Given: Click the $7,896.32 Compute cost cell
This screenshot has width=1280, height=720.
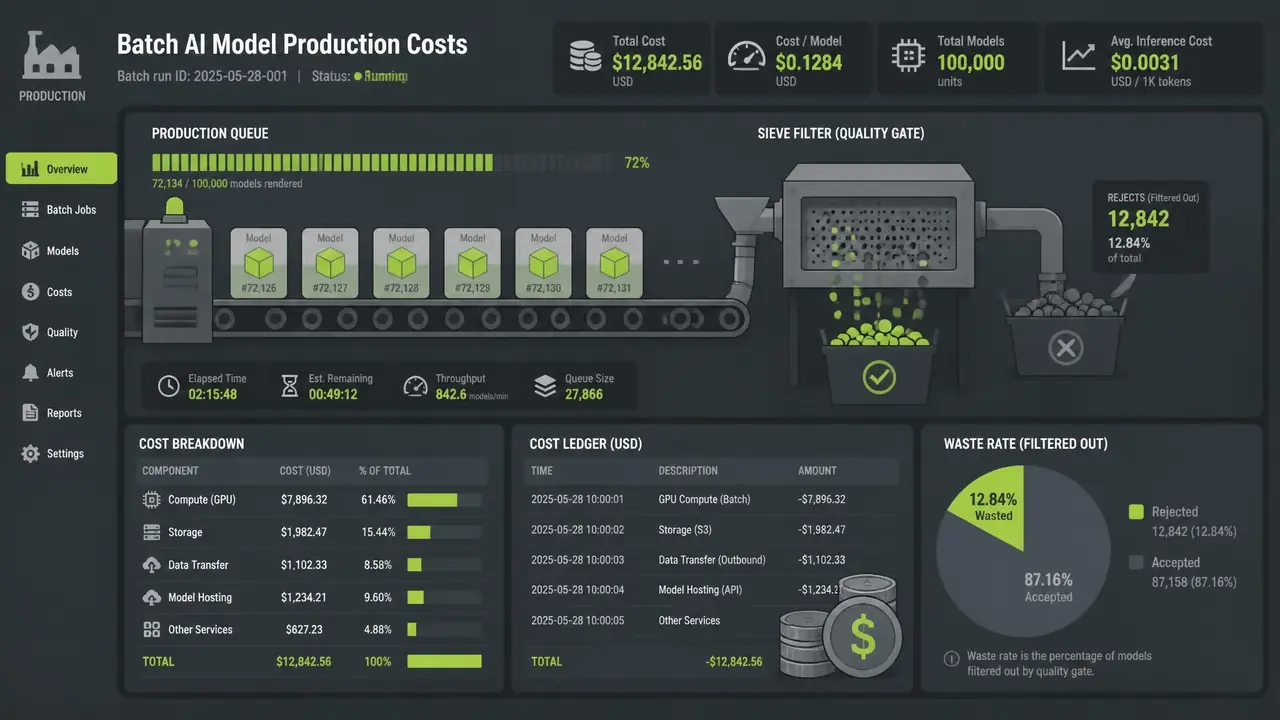Looking at the screenshot, I should click(x=305, y=499).
